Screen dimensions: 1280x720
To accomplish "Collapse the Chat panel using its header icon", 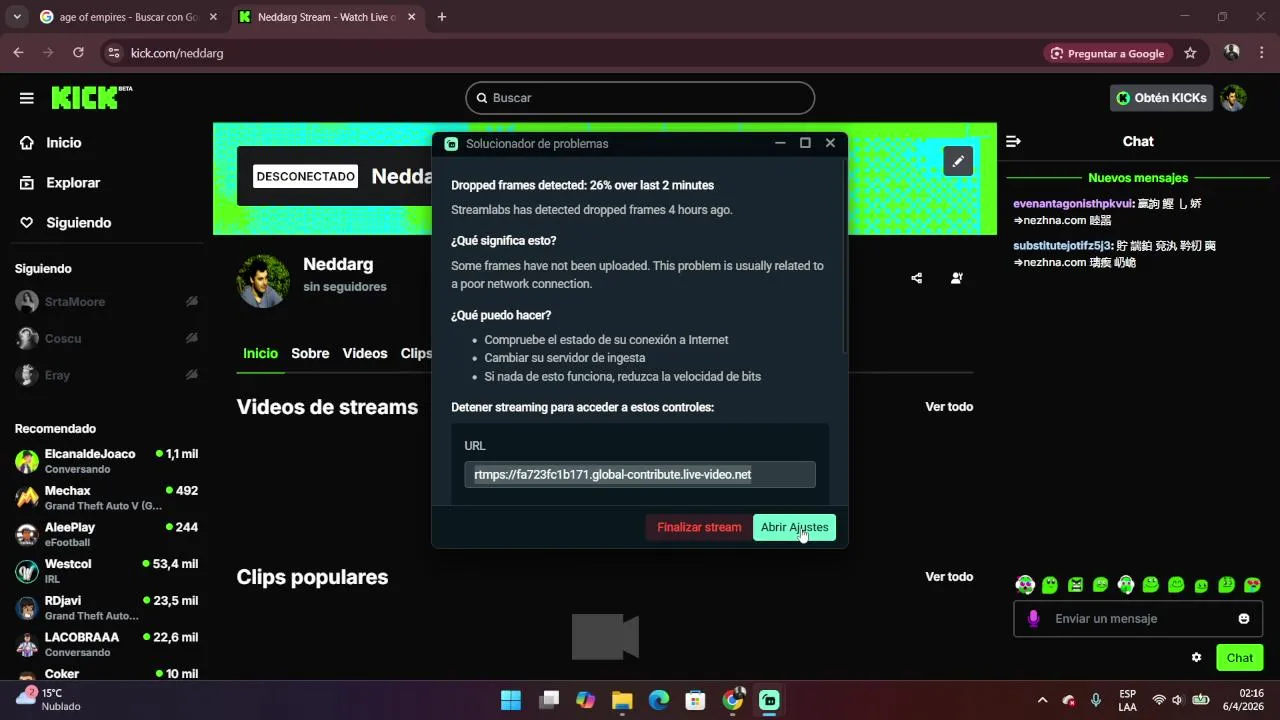I will pos(1013,141).
